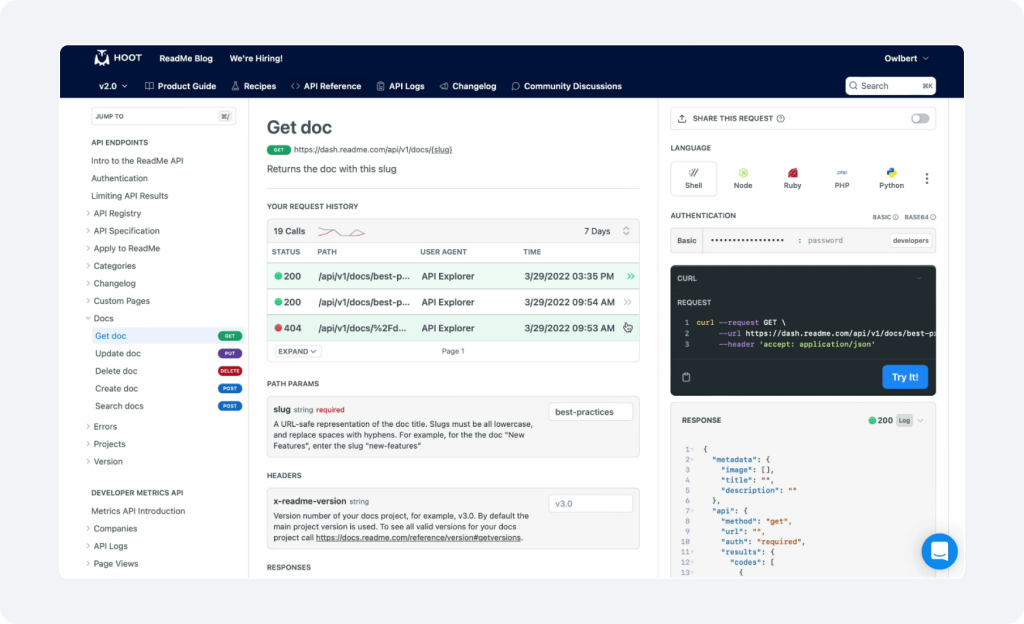Viewport: 1024px width, 624px height.
Task: Click the EXPAND button in request history
Action: tap(296, 351)
